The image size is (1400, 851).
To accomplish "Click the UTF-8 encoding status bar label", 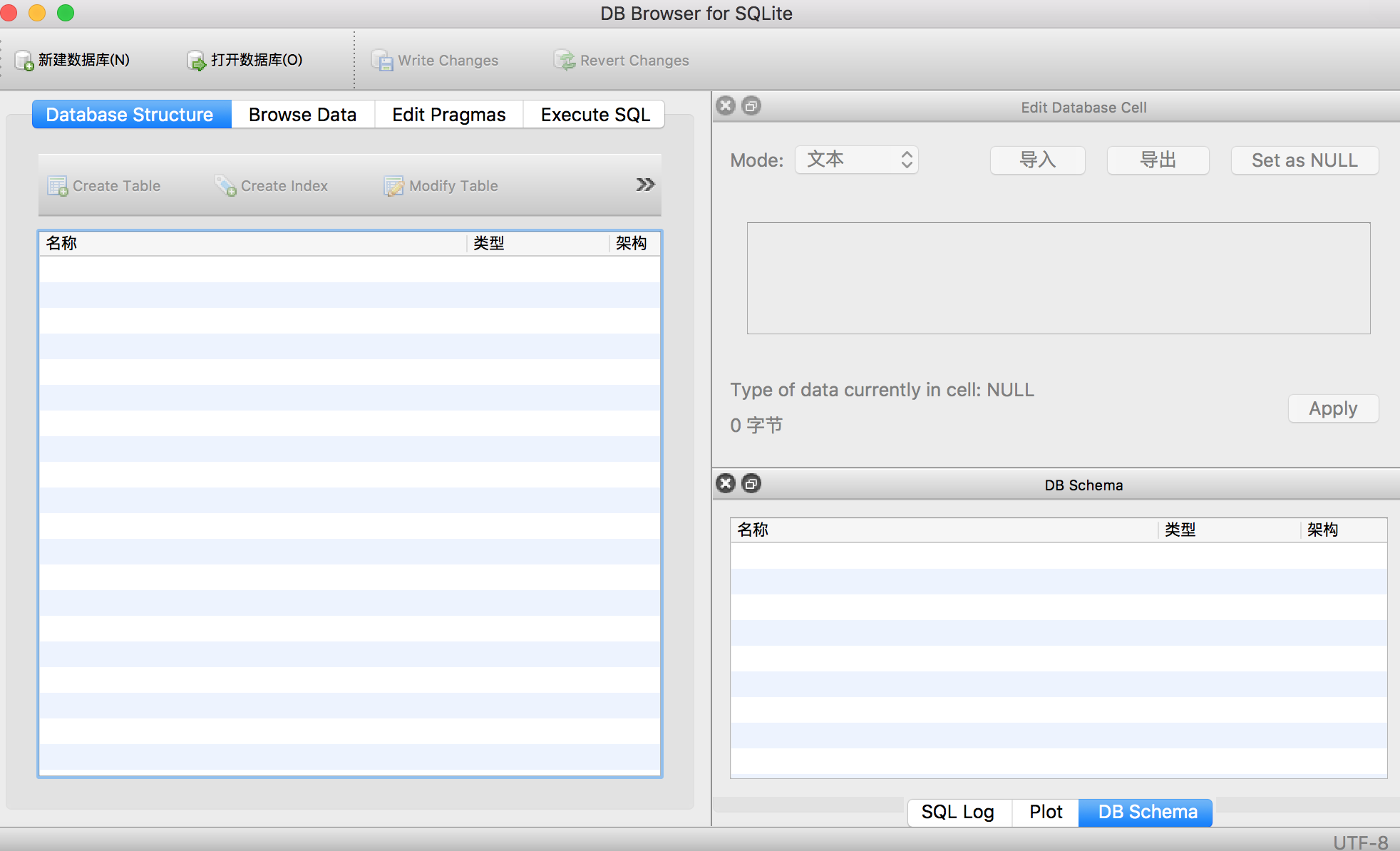I will coord(1360,842).
